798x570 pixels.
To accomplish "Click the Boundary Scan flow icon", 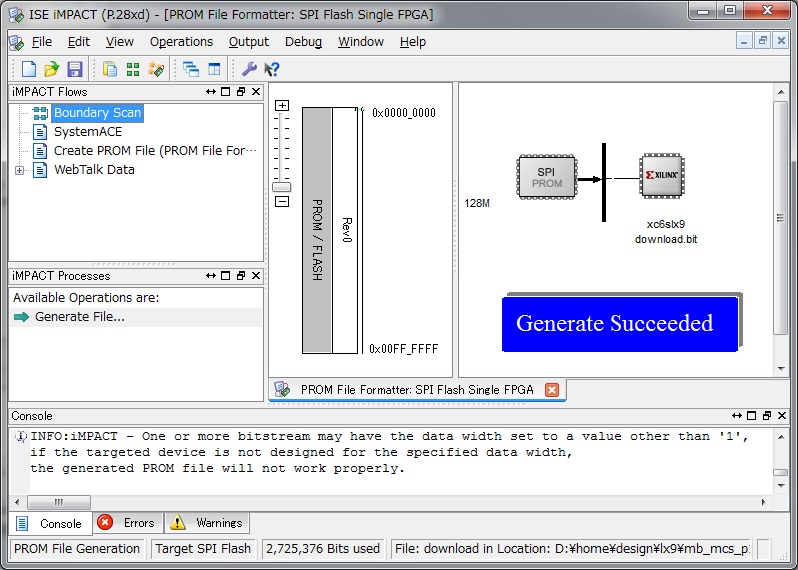I will 40,113.
